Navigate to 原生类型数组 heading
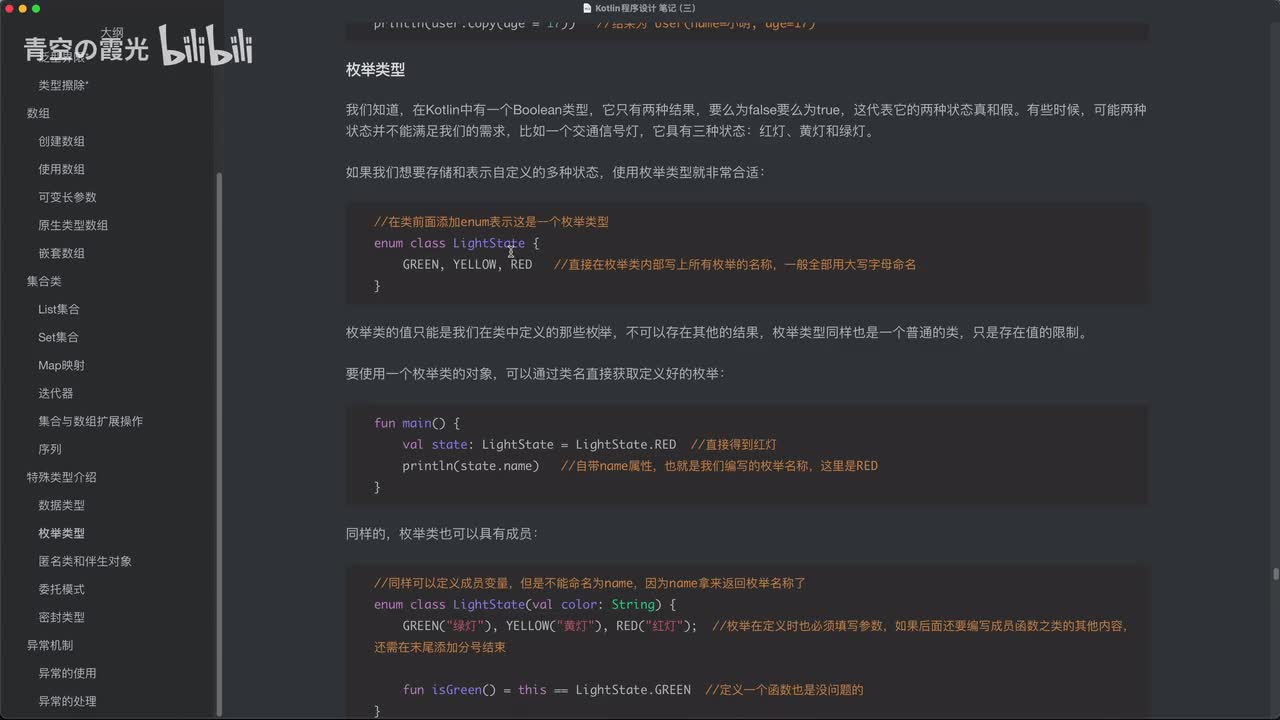Image resolution: width=1280 pixels, height=720 pixels. [x=73, y=225]
